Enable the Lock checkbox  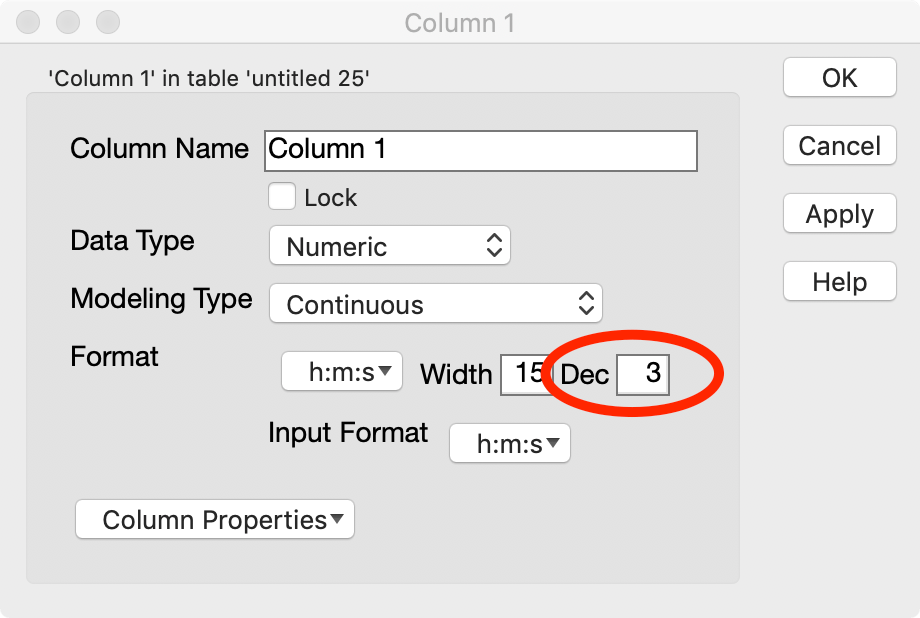point(282,197)
